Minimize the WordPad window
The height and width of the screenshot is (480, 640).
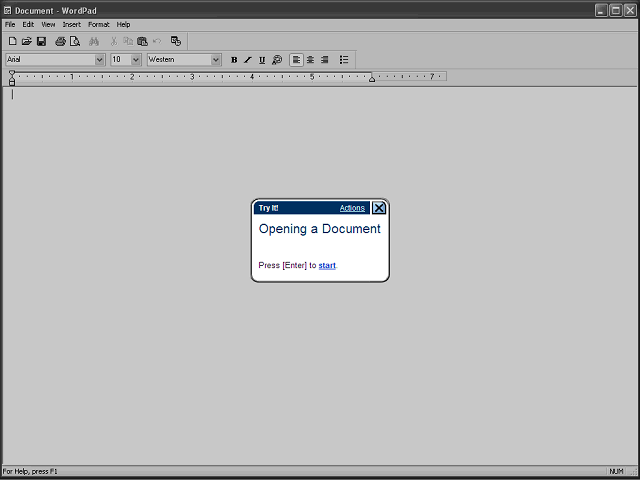coord(601,10)
